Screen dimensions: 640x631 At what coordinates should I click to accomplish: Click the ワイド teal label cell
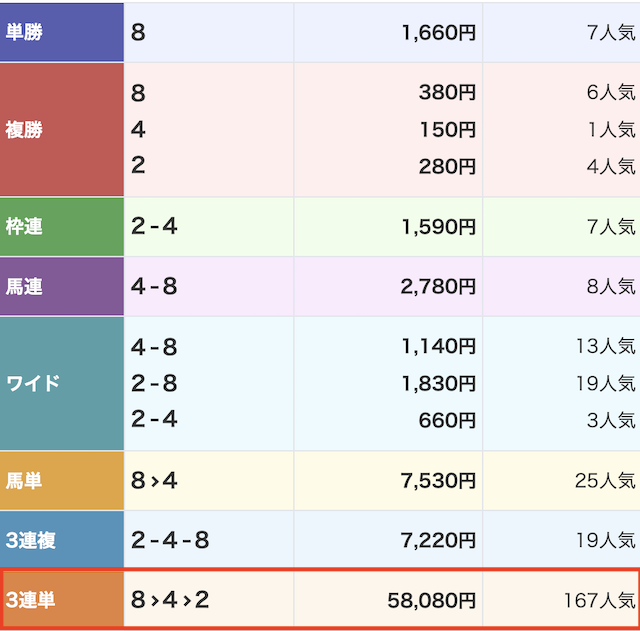click(62, 383)
